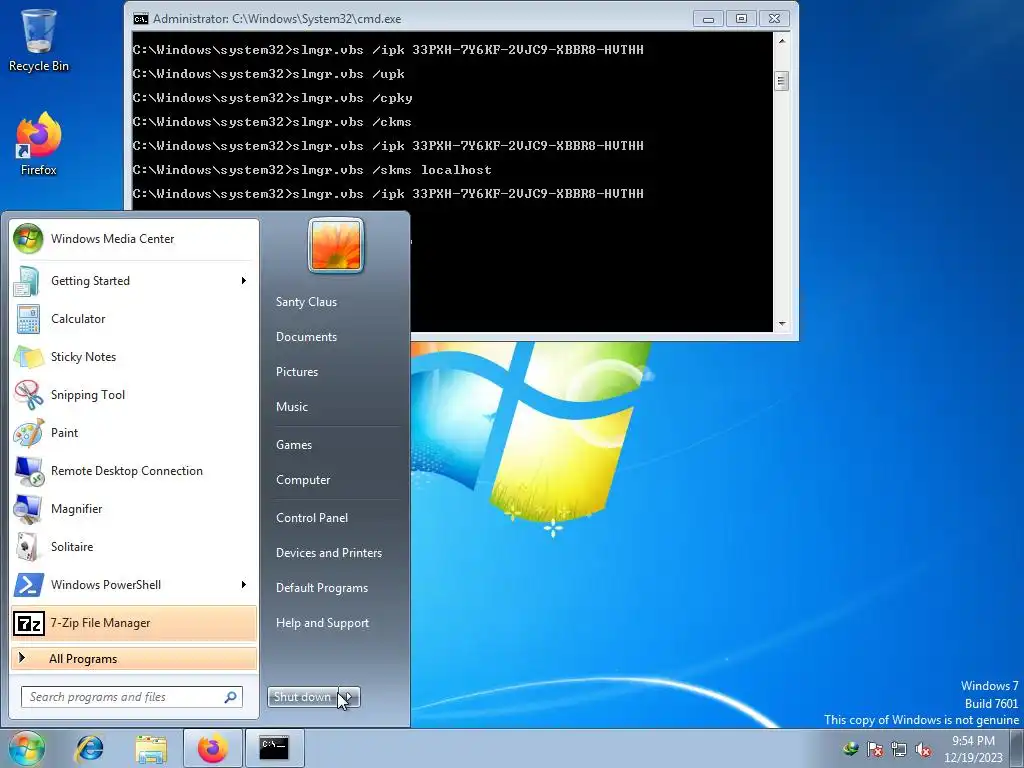Show All Programs list

pos(133,659)
